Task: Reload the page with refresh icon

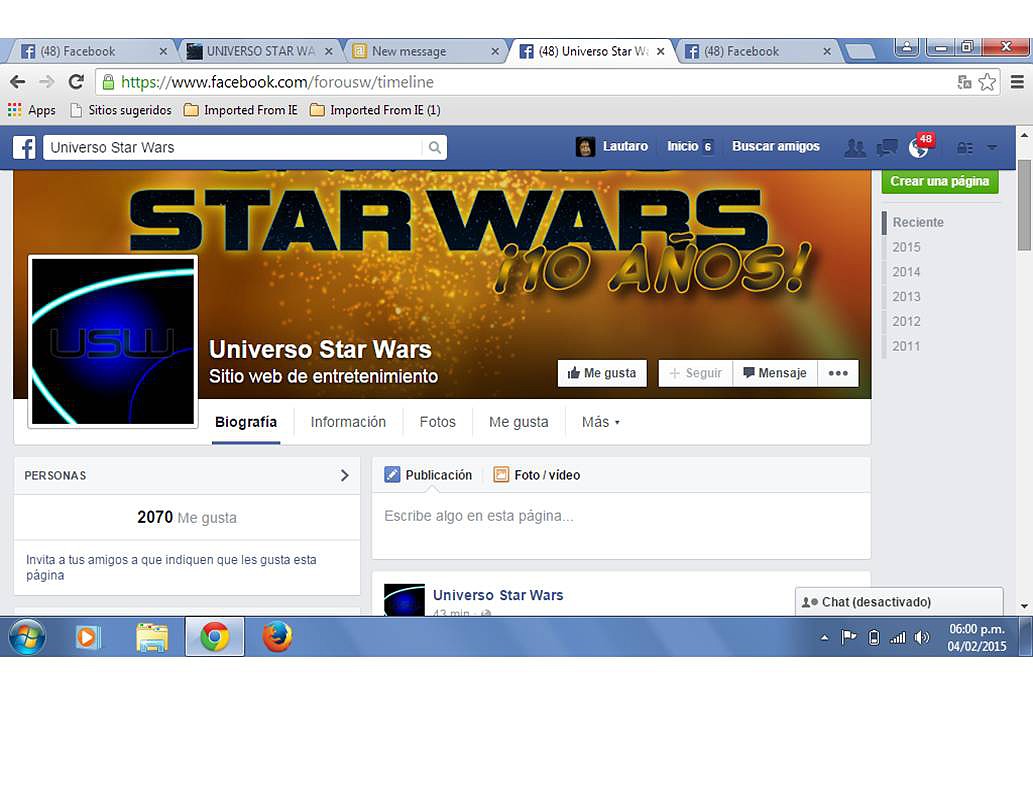Action: (76, 82)
